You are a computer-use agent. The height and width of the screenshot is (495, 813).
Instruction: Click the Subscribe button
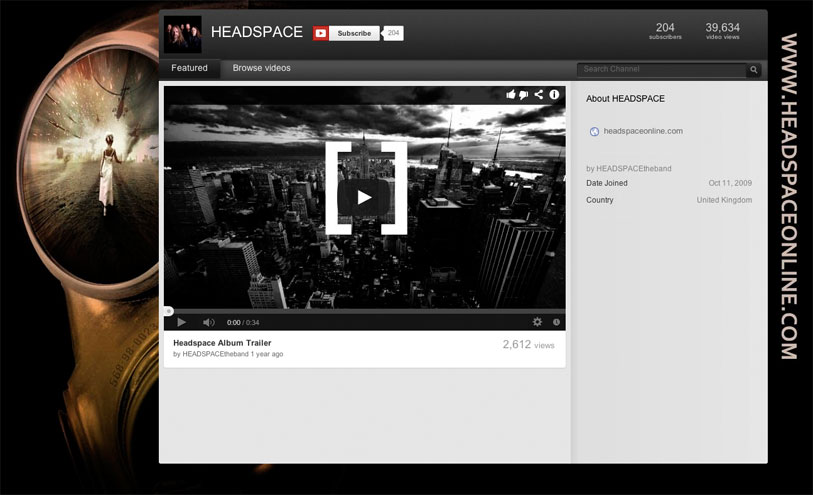[354, 33]
